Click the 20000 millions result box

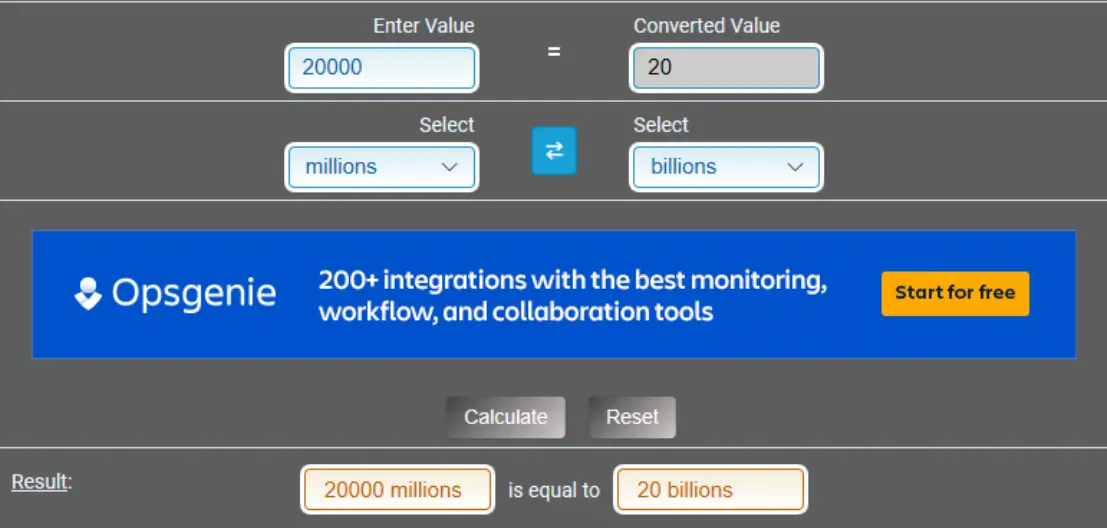click(x=397, y=490)
